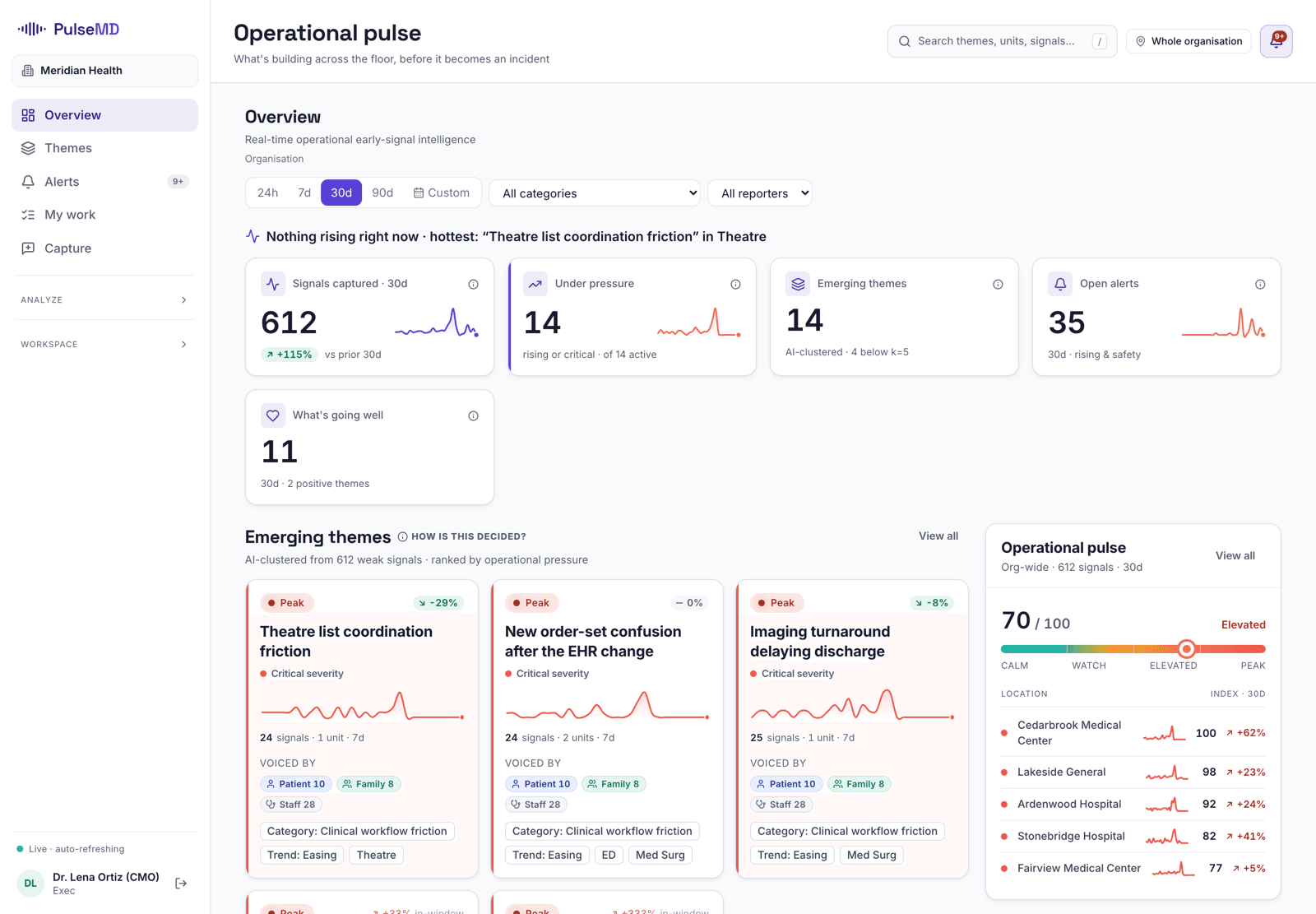Viewport: 1316px width, 914px height.
Task: Select the 24h time range
Action: pyautogui.click(x=267, y=193)
